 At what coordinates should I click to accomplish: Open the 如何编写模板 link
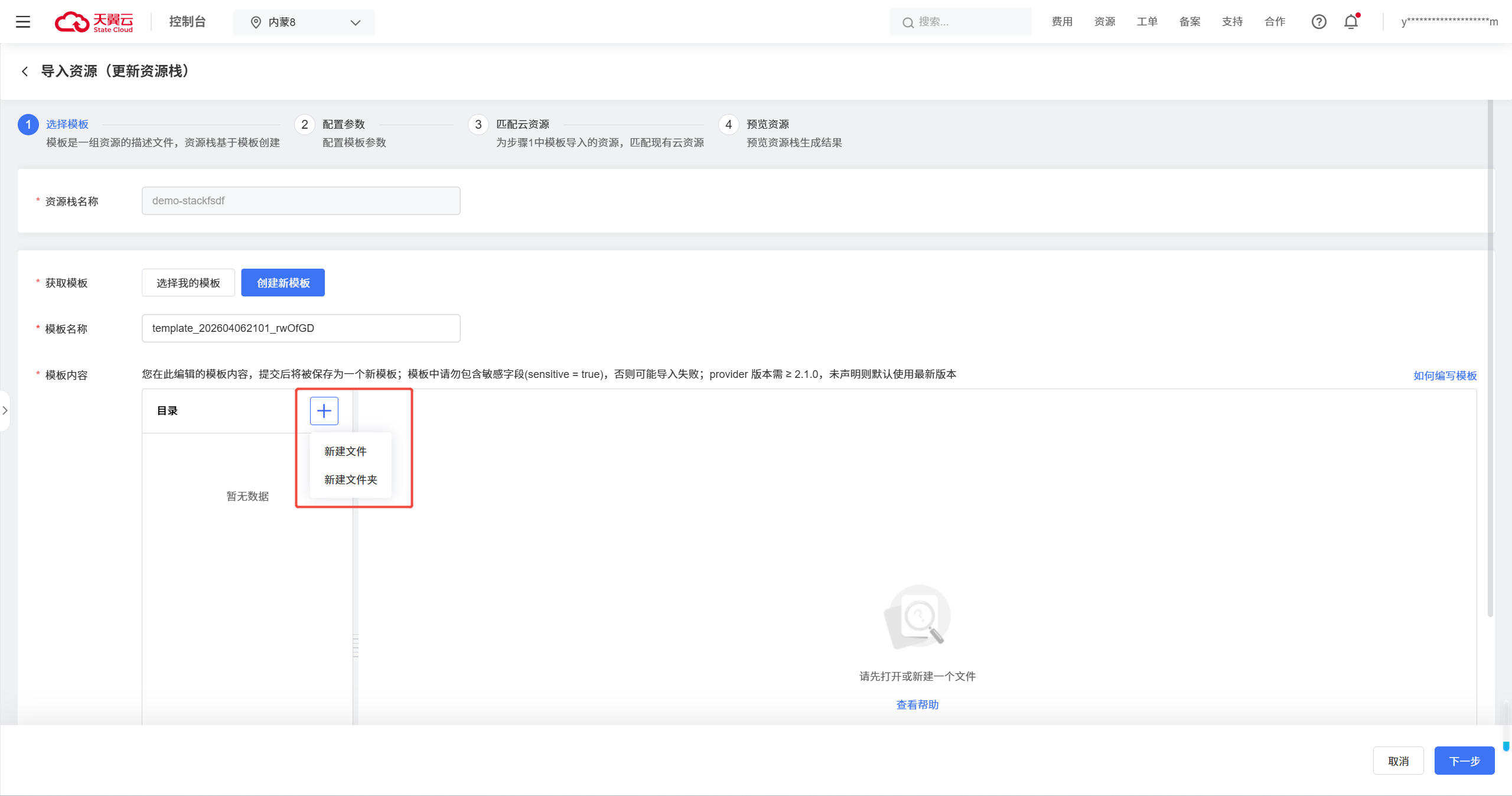point(1445,376)
